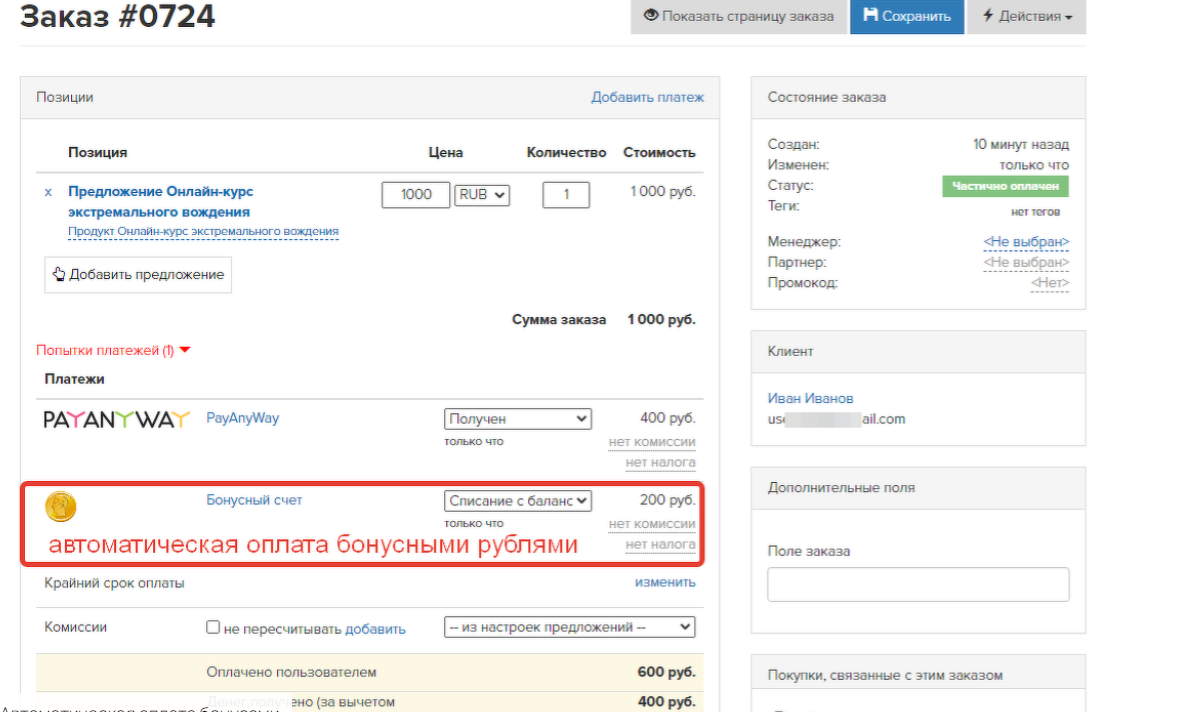Open the Действия dropdown menu
The height and width of the screenshot is (712, 1193).
pyautogui.click(x=1026, y=16)
